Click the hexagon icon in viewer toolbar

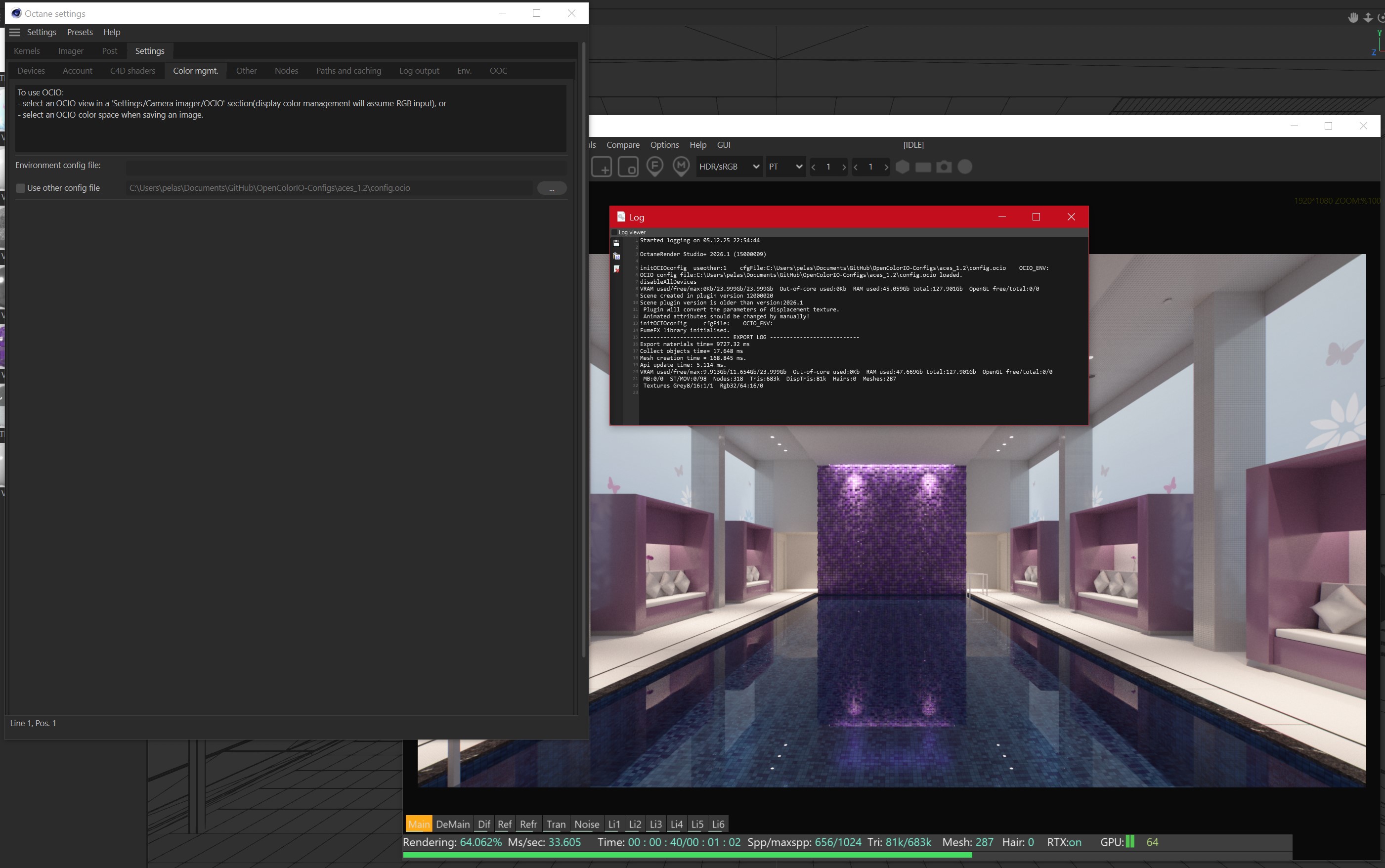902,167
